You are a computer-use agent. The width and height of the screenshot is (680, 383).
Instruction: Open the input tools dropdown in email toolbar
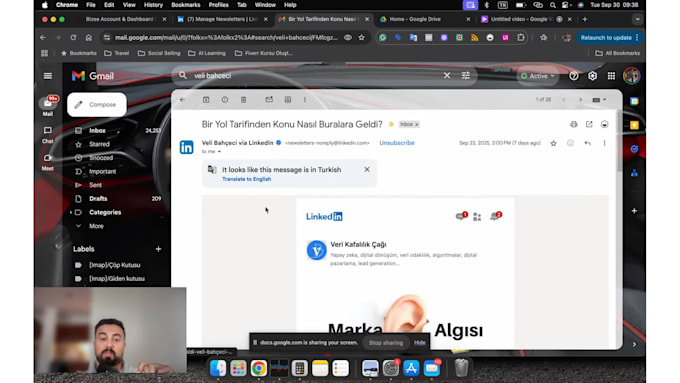(x=599, y=100)
